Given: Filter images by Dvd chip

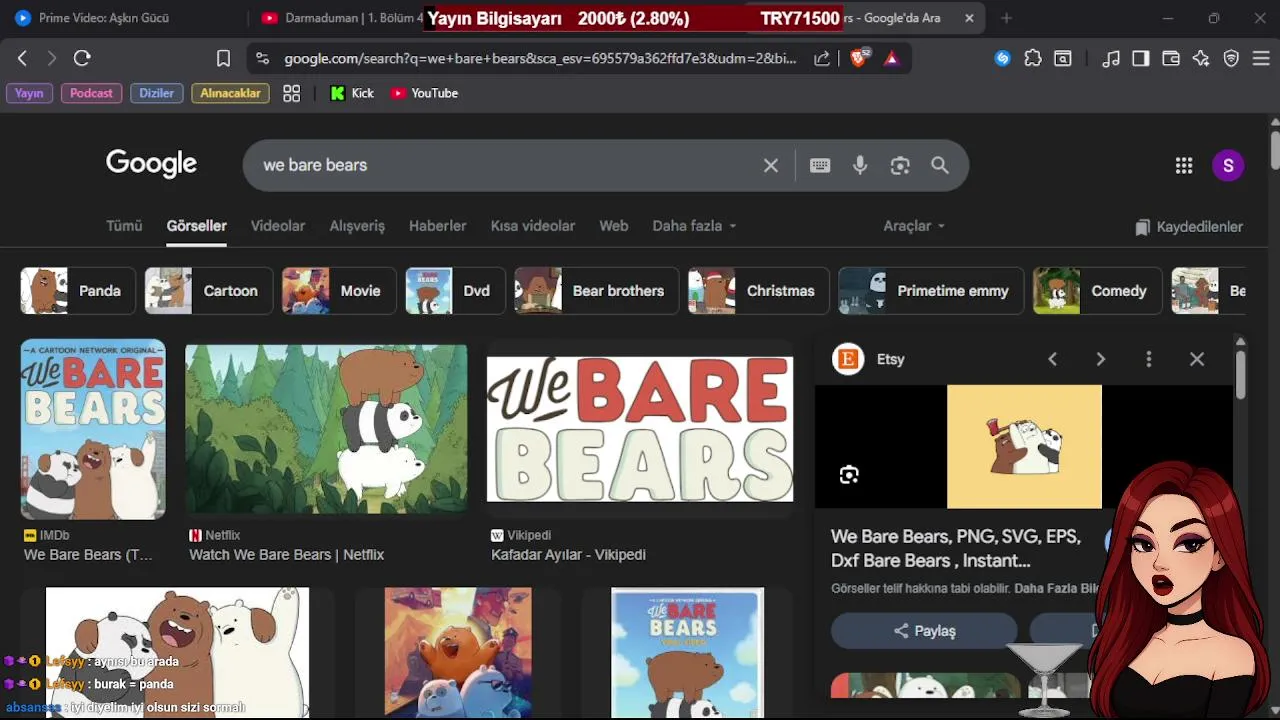Looking at the screenshot, I should (x=455, y=291).
